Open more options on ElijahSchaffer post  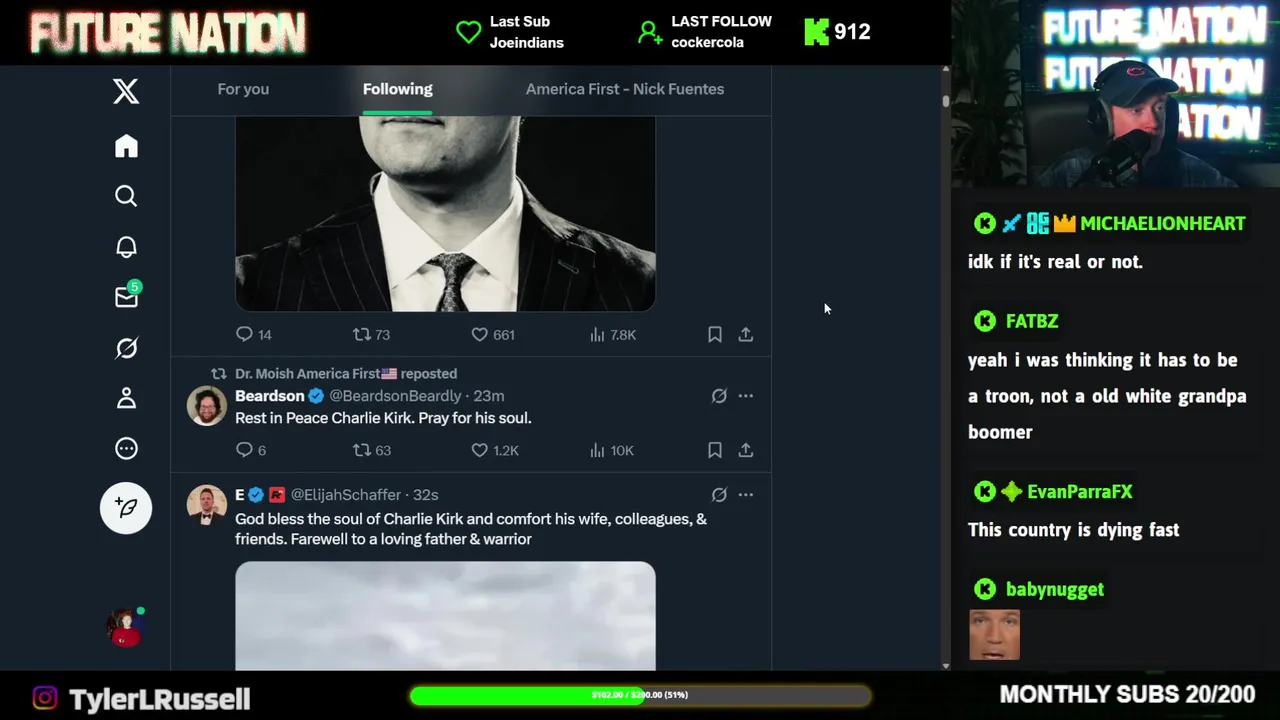(x=746, y=495)
